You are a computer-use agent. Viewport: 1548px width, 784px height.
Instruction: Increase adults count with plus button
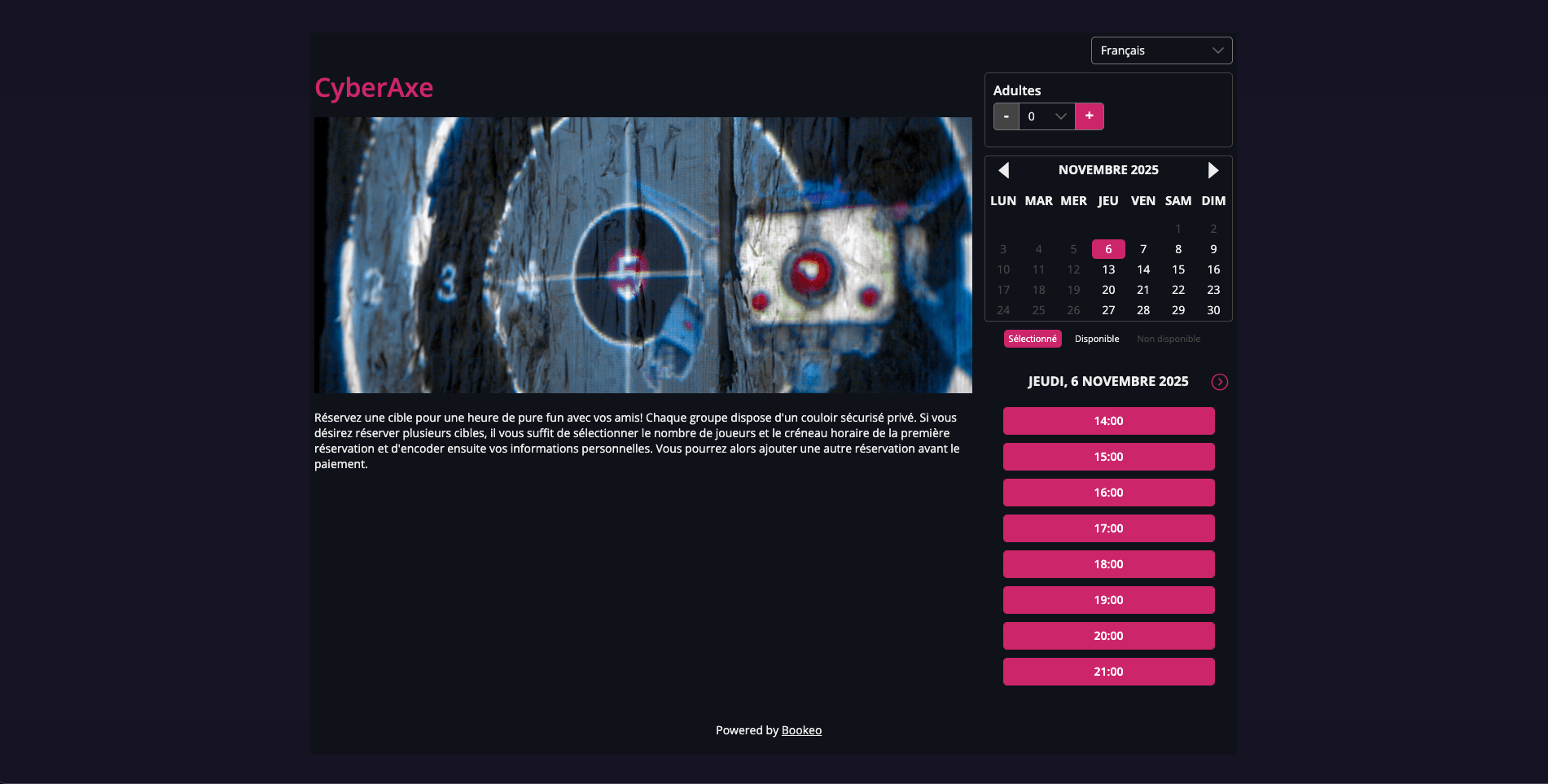pyautogui.click(x=1089, y=116)
